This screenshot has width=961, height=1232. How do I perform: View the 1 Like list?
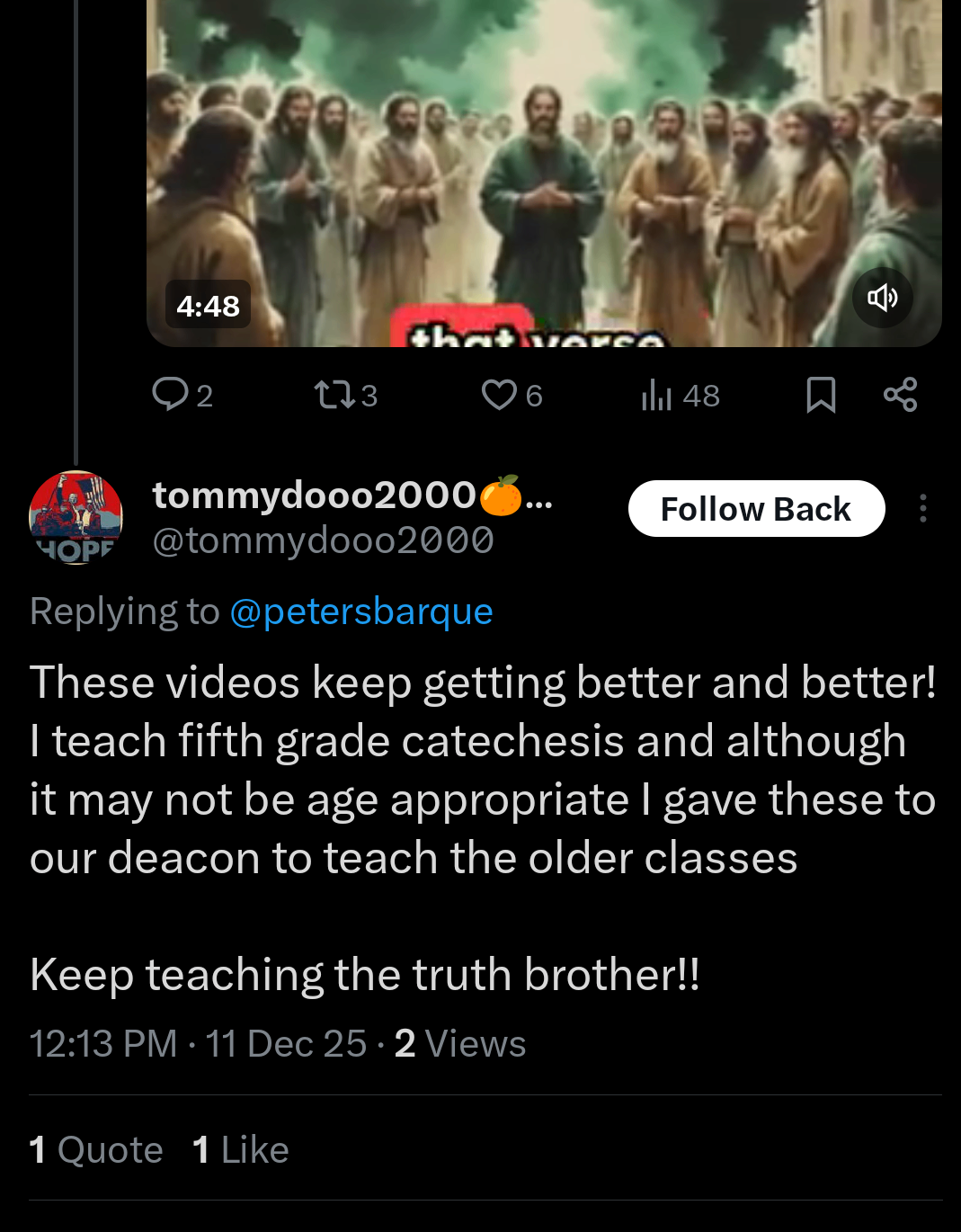tap(241, 1149)
